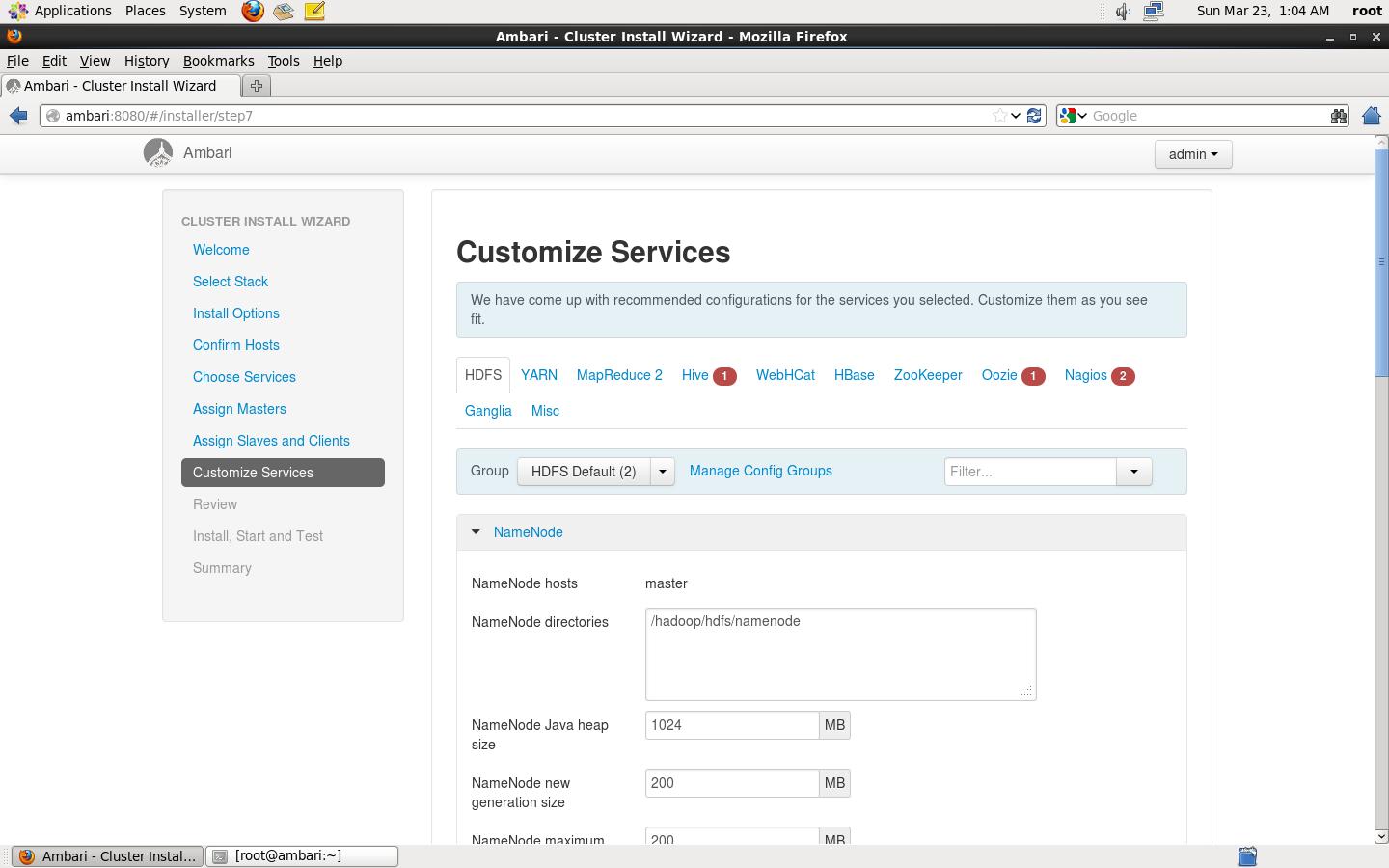
Task: Open a new browser tab with the plus icon
Action: click(256, 85)
